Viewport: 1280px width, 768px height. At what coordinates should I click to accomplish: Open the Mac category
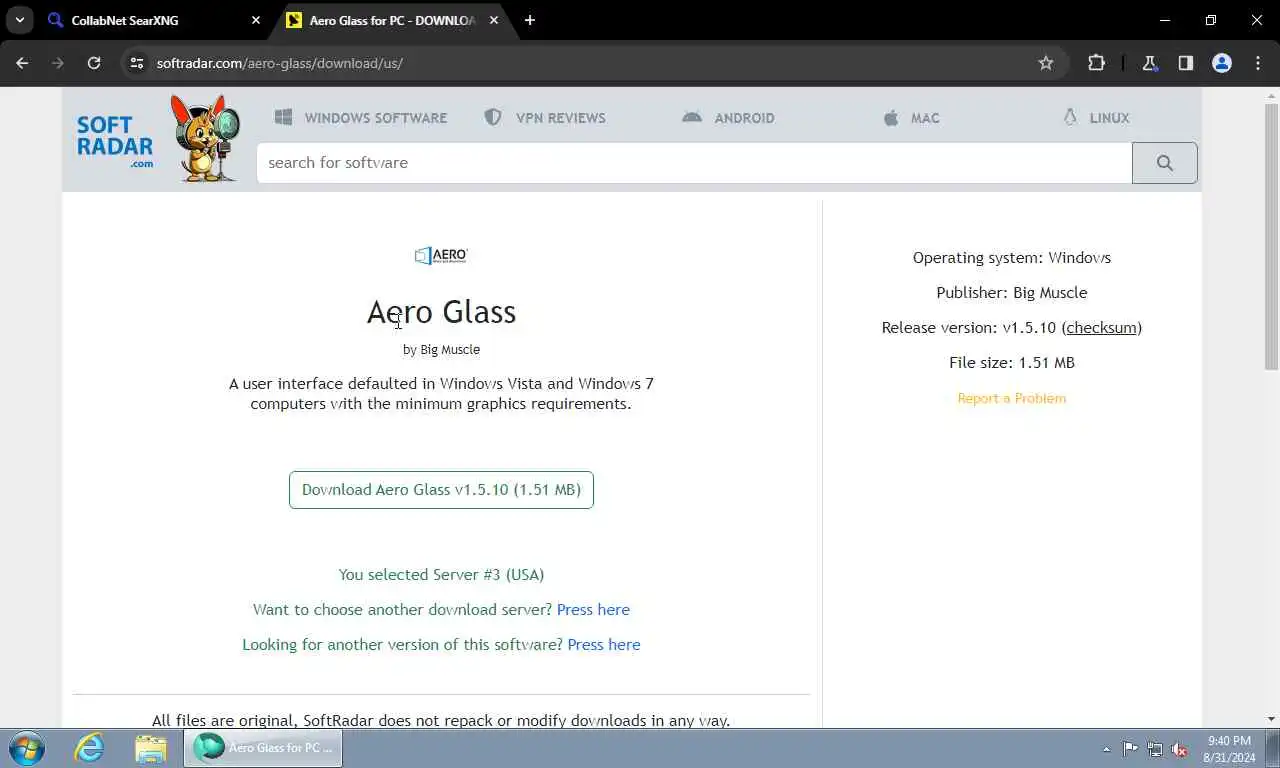(911, 117)
